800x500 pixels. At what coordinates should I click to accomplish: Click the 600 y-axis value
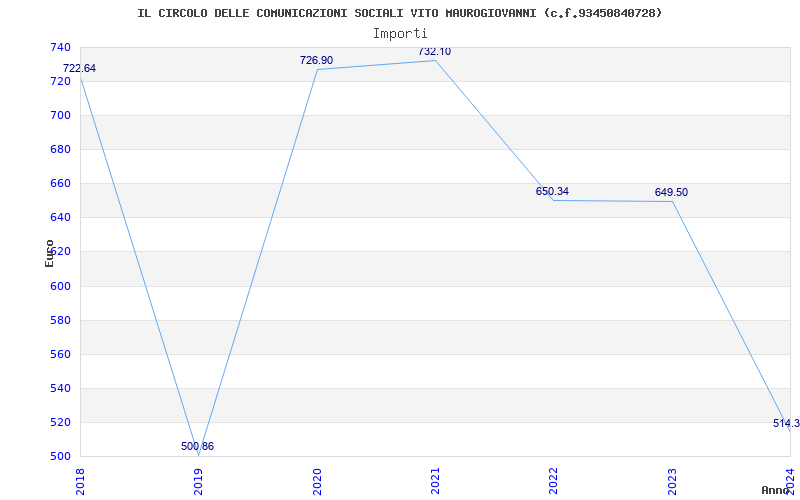click(60, 286)
